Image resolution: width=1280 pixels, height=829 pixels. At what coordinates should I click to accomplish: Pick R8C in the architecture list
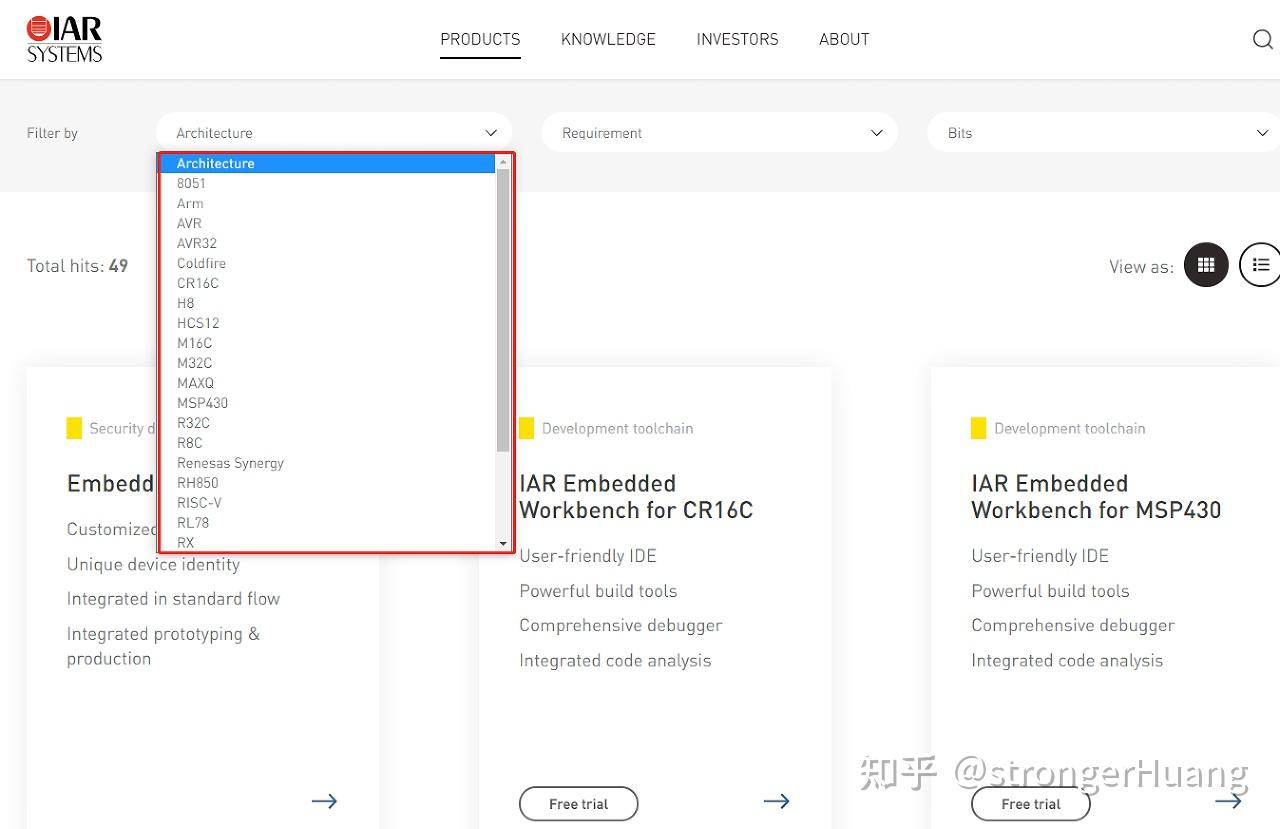point(328,443)
